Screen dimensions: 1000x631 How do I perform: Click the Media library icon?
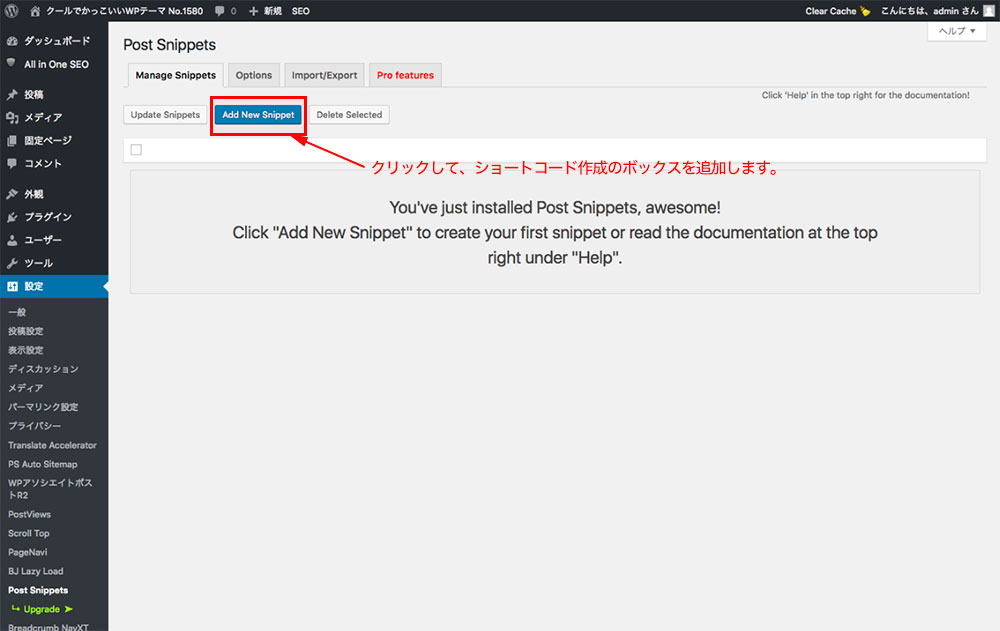tap(12, 117)
